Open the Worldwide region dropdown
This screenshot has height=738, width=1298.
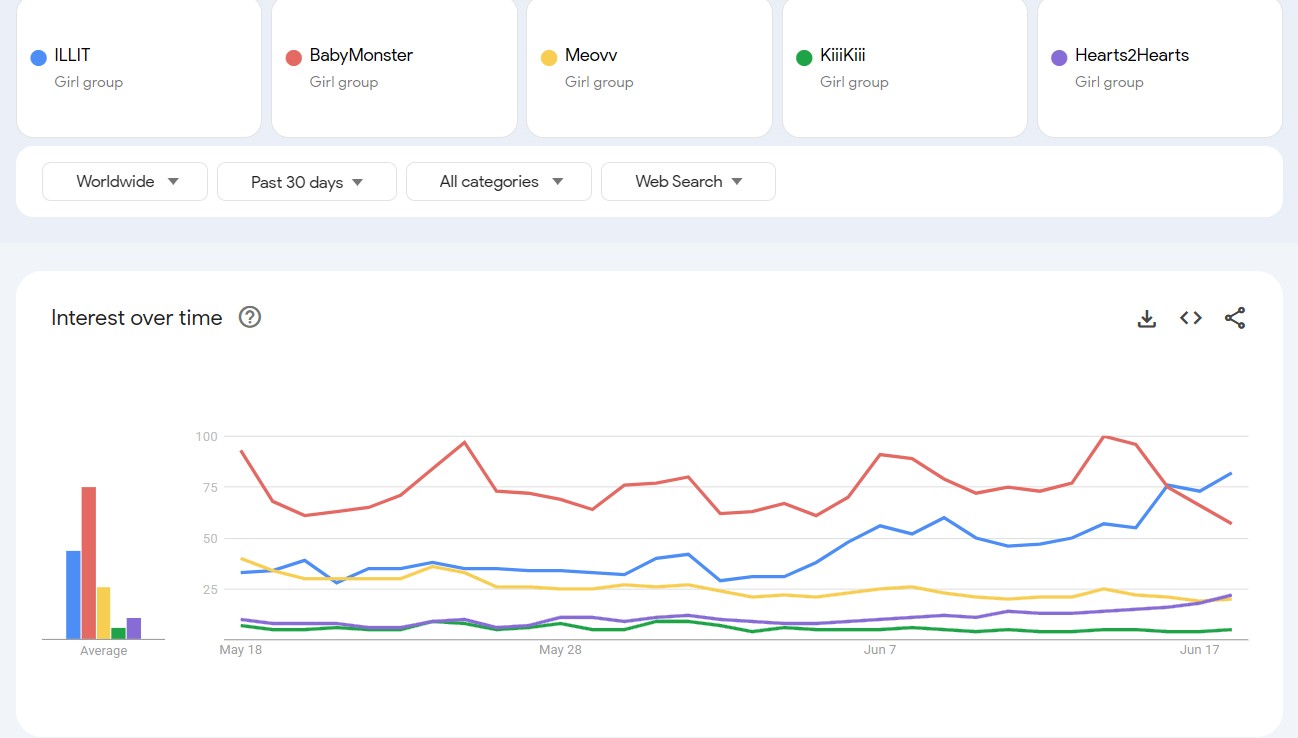[x=125, y=182]
